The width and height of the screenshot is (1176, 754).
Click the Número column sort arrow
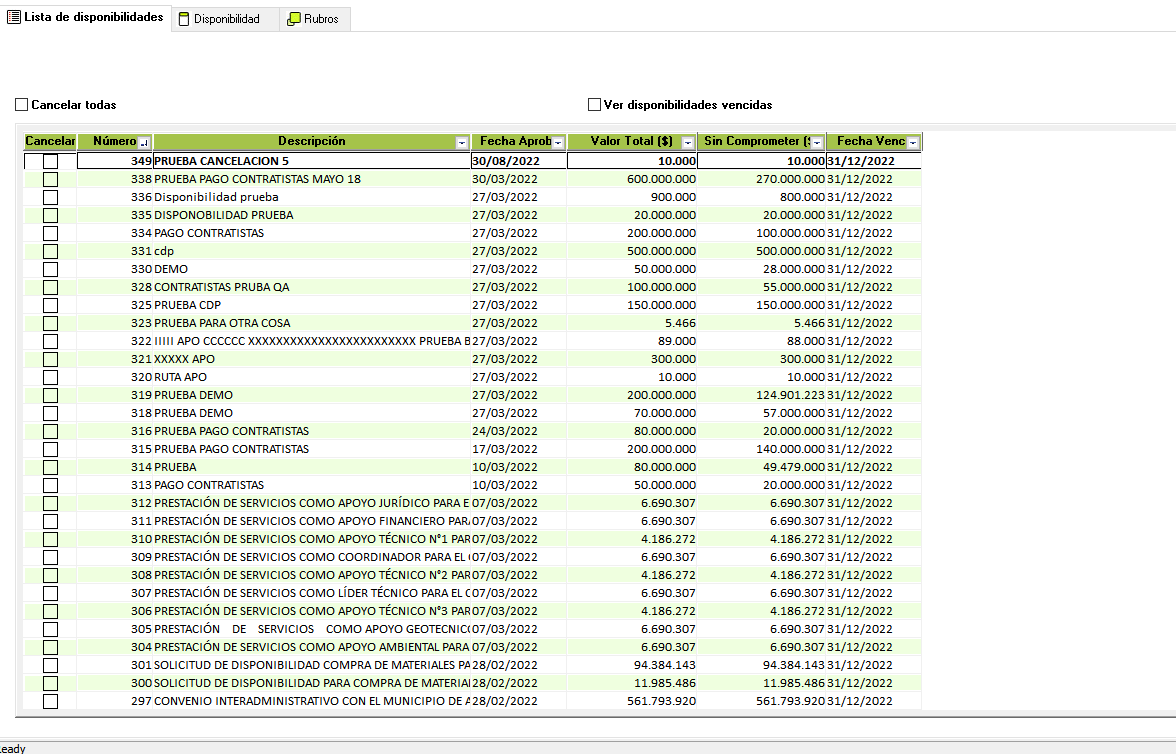point(144,143)
